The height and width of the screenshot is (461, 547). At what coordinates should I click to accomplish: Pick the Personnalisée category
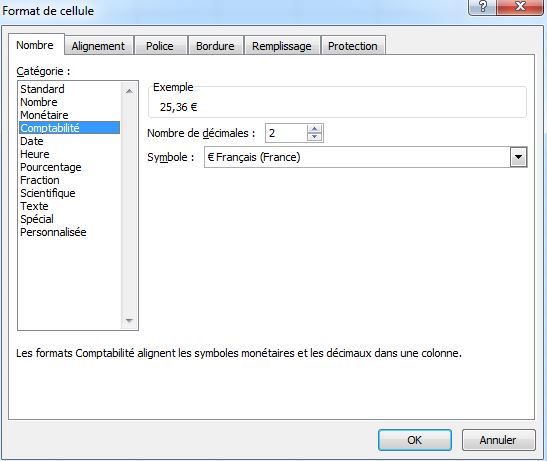(x=53, y=232)
